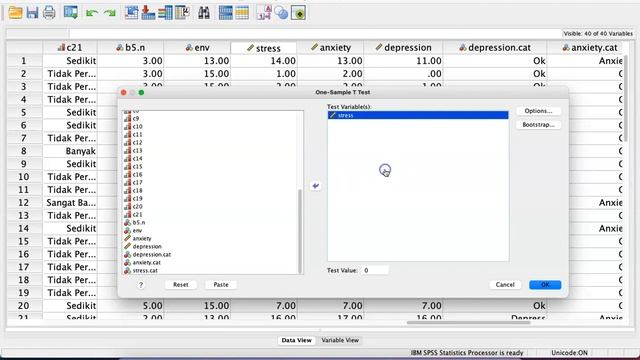Toggle Value Labels toolbar icon
Screen dimensions: 640x360
point(264,13)
